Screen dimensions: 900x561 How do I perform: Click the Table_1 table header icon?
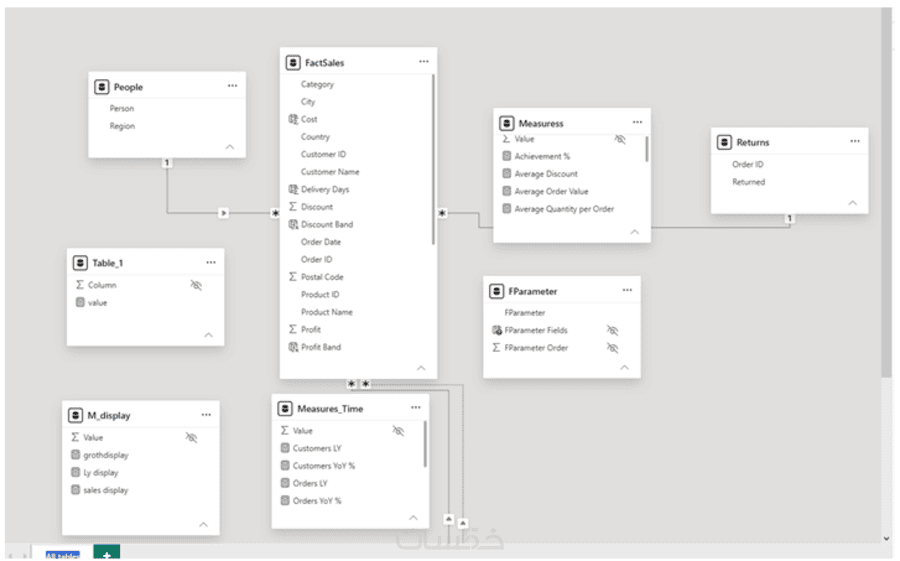[80, 263]
